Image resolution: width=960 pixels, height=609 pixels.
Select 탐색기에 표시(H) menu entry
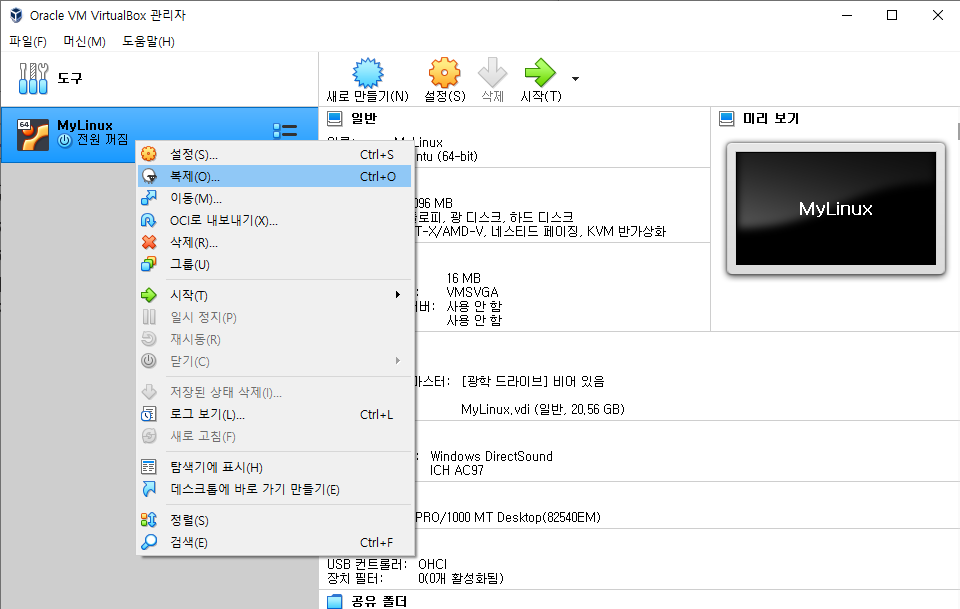click(x=274, y=467)
